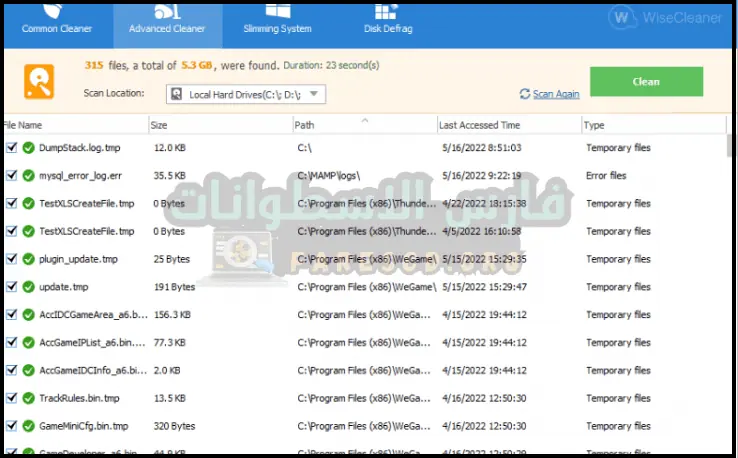Click green status icon for TrackRules.bin.tmp
This screenshot has width=738, height=458.
29,398
